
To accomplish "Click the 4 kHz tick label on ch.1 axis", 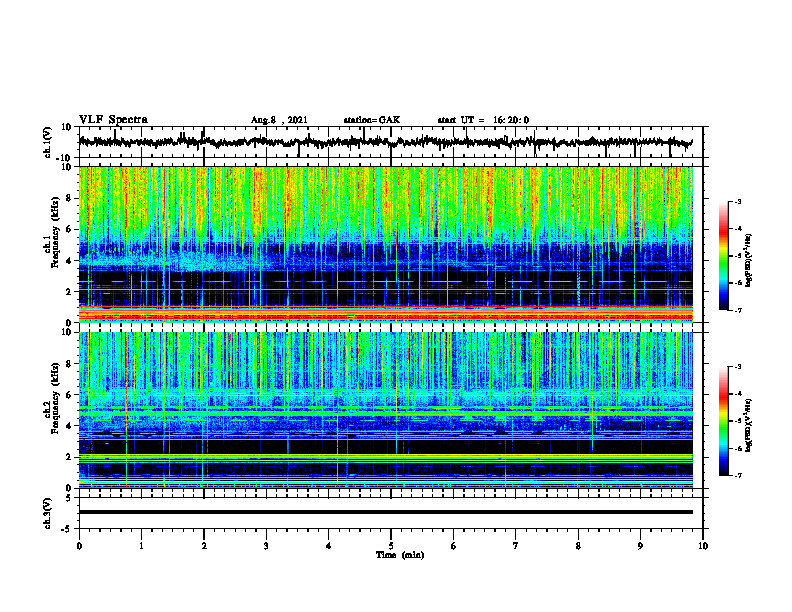I will [x=70, y=261].
